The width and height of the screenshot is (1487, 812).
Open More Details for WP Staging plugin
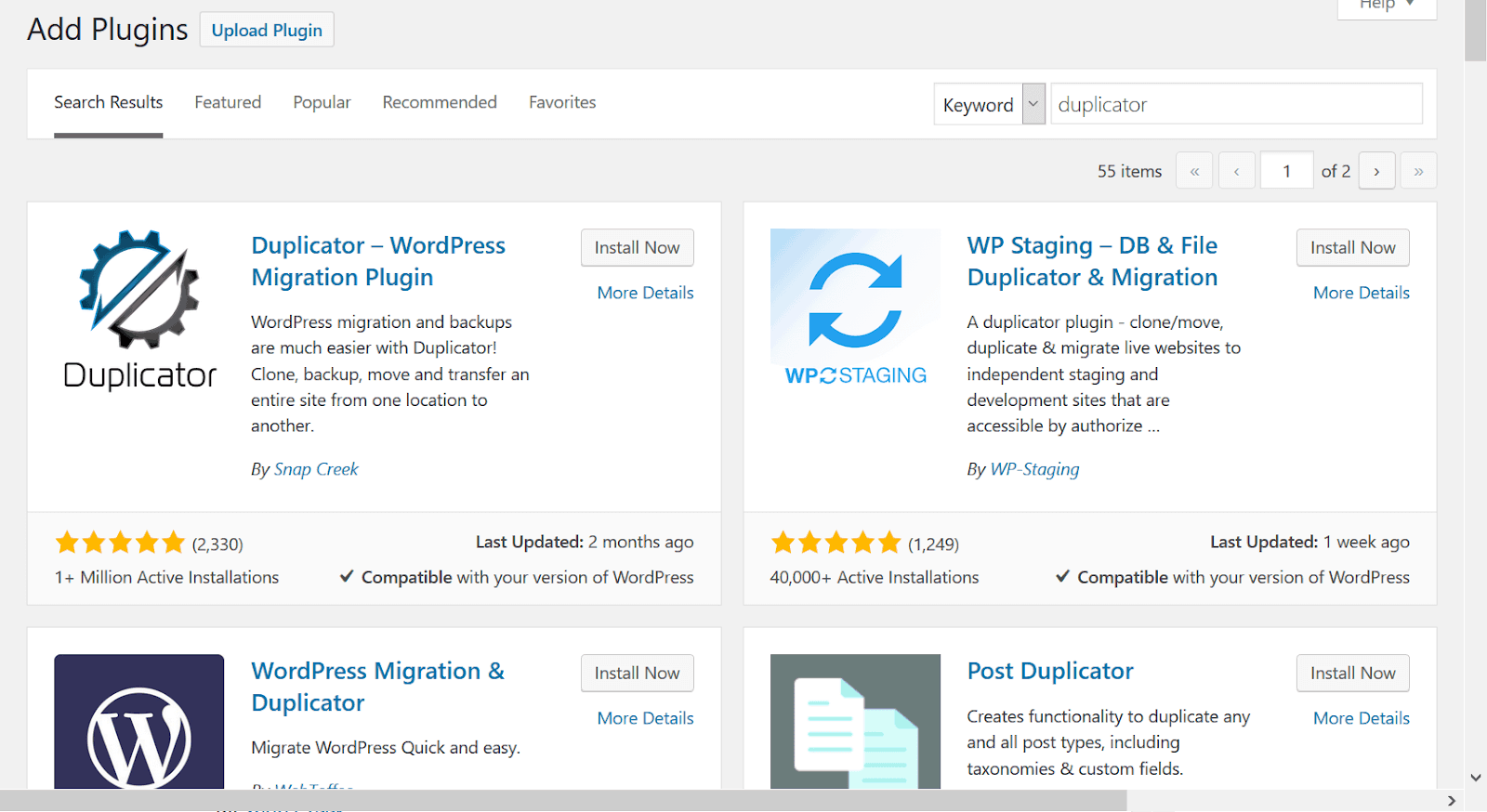pos(1362,293)
